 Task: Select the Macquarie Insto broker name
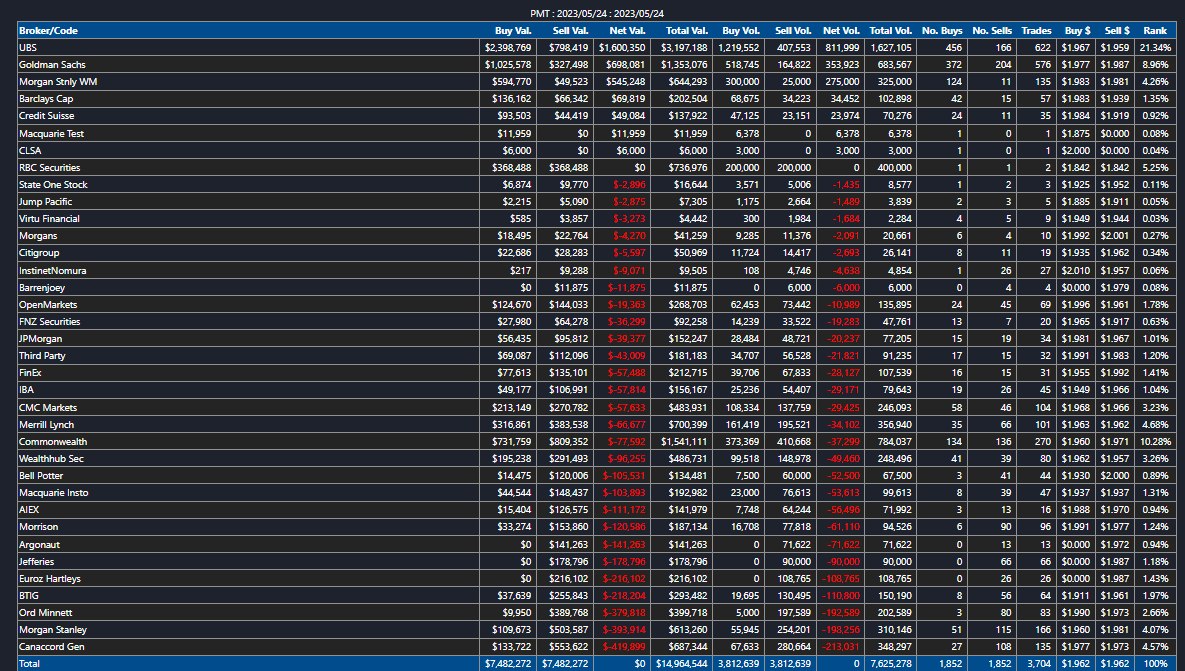coord(54,493)
